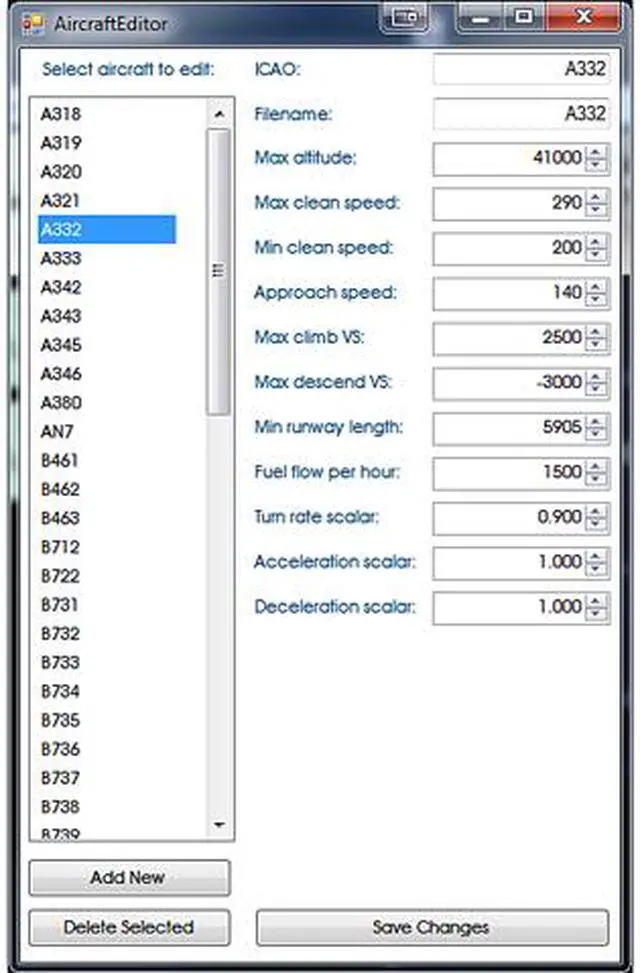
Task: Click the Add New button
Action: point(129,878)
